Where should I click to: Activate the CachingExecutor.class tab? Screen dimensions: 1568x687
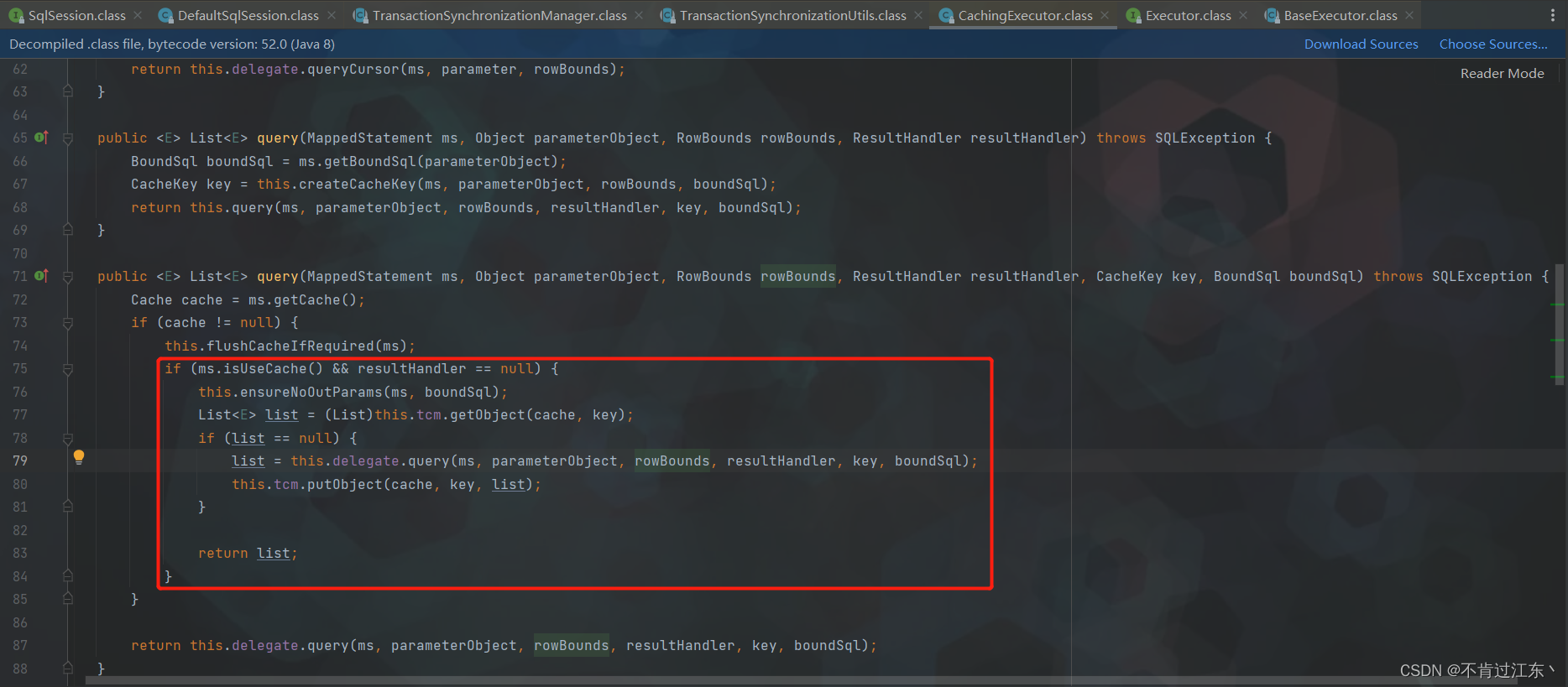[1025, 15]
